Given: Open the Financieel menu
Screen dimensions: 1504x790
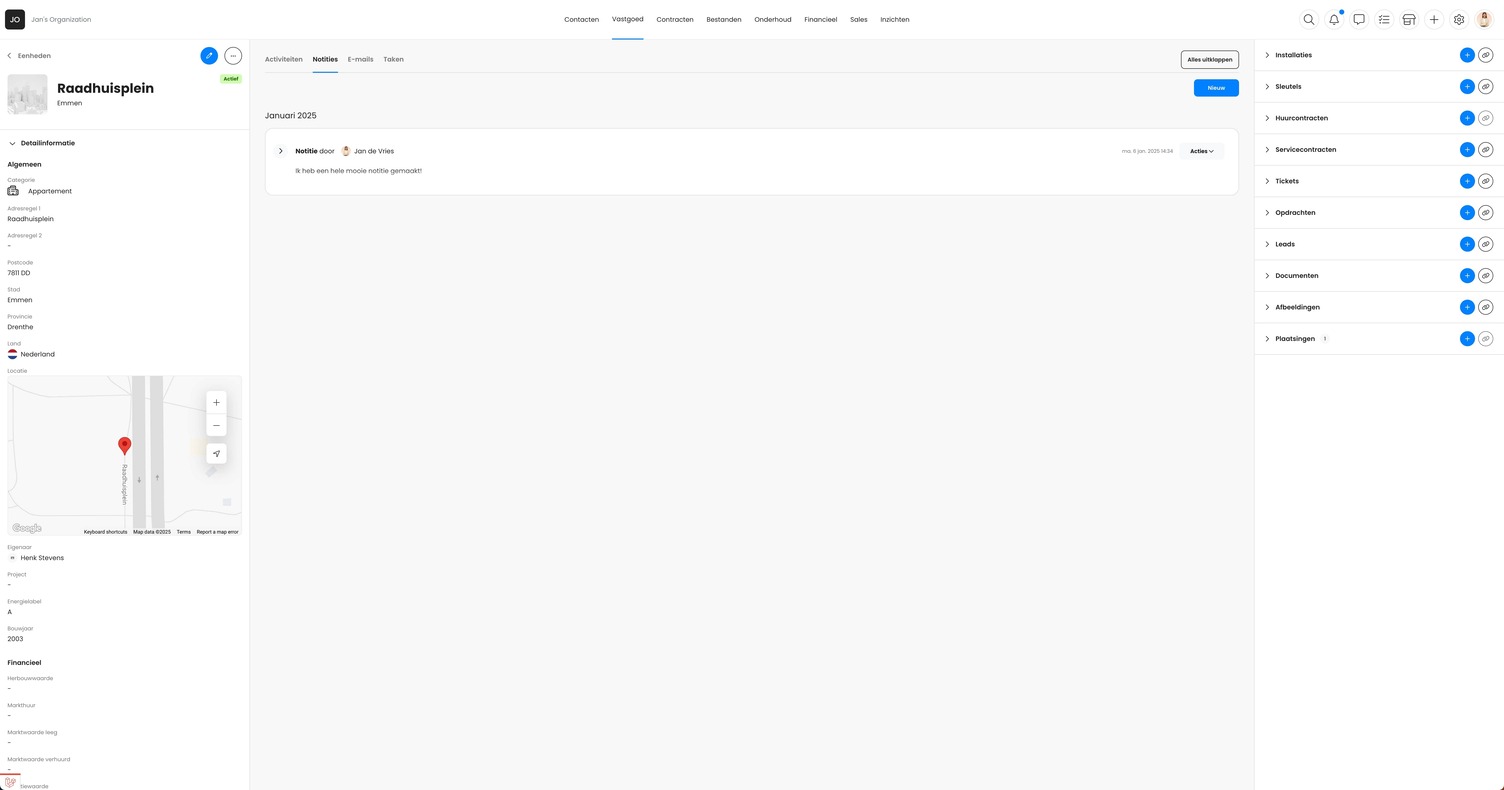Looking at the screenshot, I should pyautogui.click(x=820, y=20).
